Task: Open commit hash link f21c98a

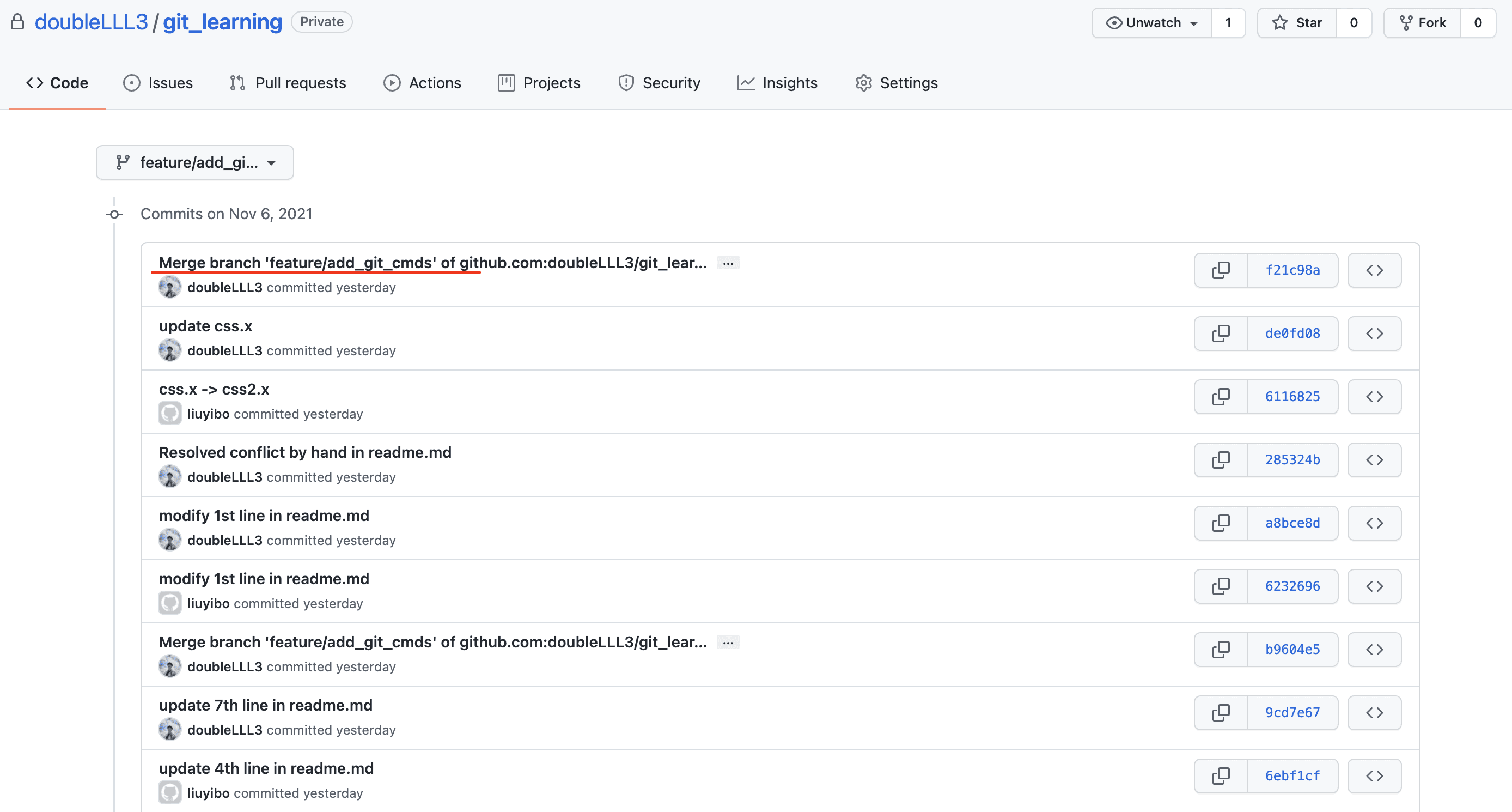Action: (1292, 270)
